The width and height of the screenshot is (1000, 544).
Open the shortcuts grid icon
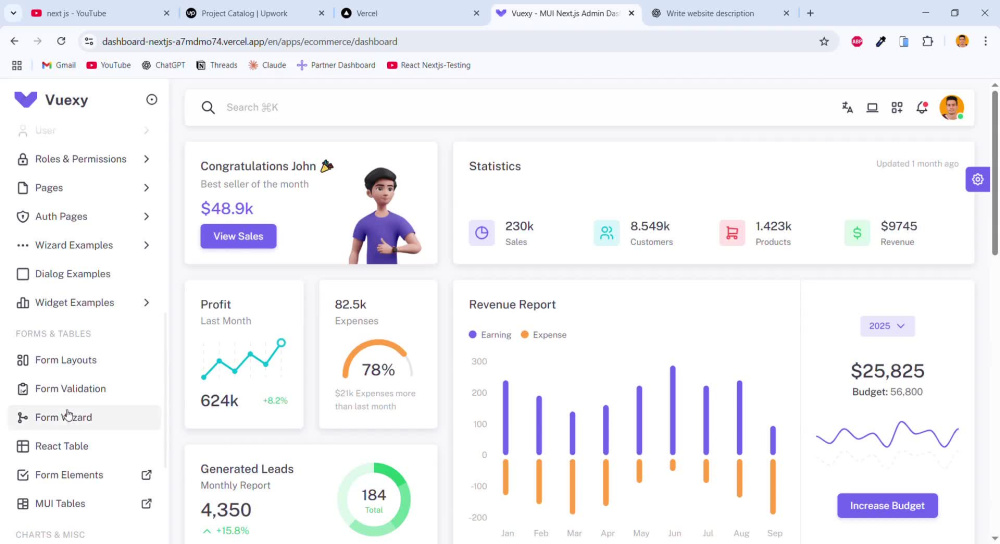[897, 108]
